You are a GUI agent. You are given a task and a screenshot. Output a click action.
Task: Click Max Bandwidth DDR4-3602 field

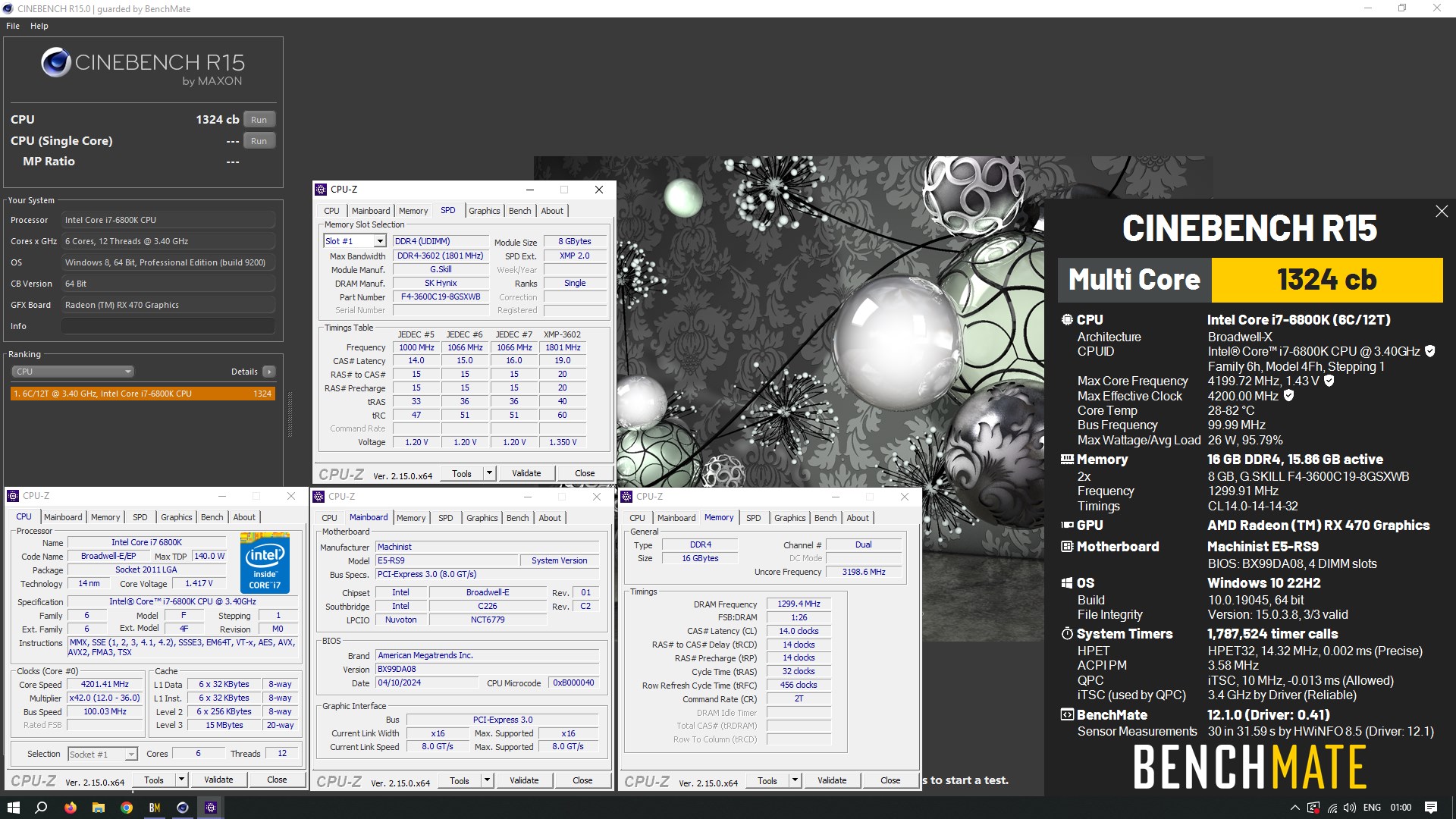tap(441, 256)
